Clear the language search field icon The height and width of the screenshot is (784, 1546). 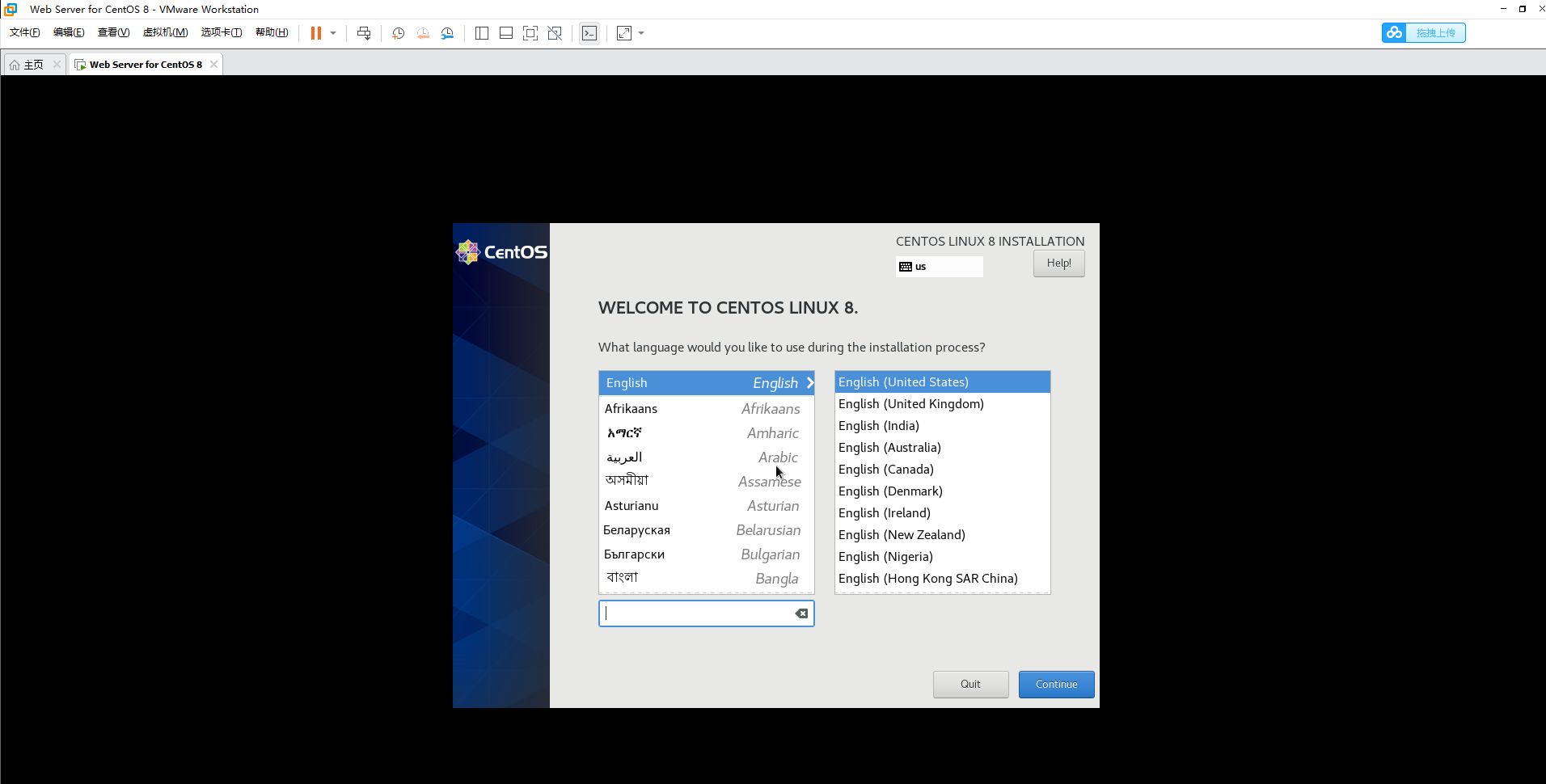click(x=801, y=613)
